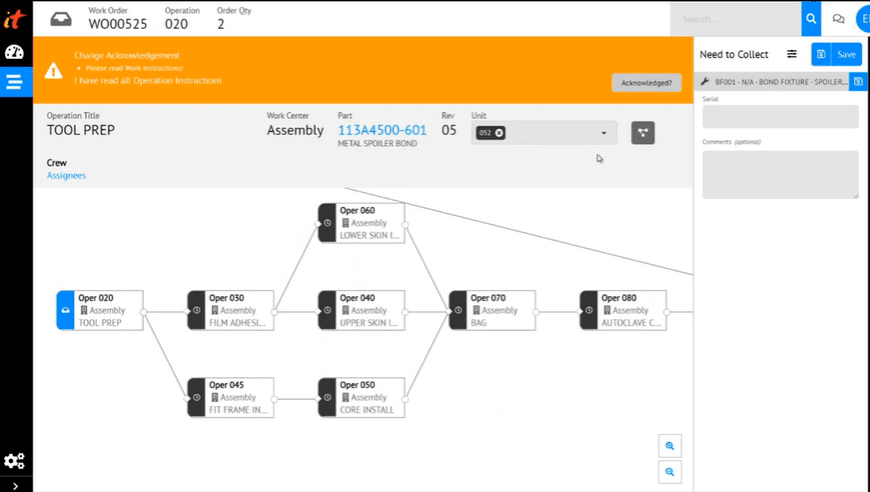Zoom out on the operations flow diagram

[x=670, y=472]
